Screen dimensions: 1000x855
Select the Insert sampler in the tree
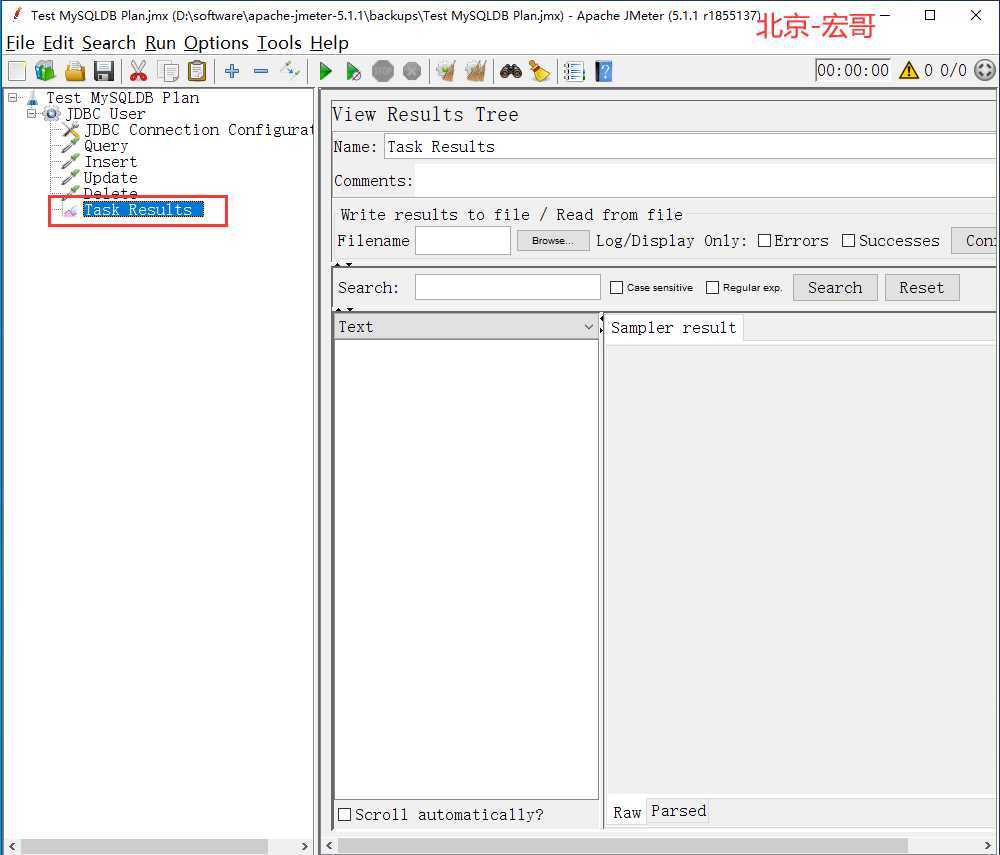[110, 162]
